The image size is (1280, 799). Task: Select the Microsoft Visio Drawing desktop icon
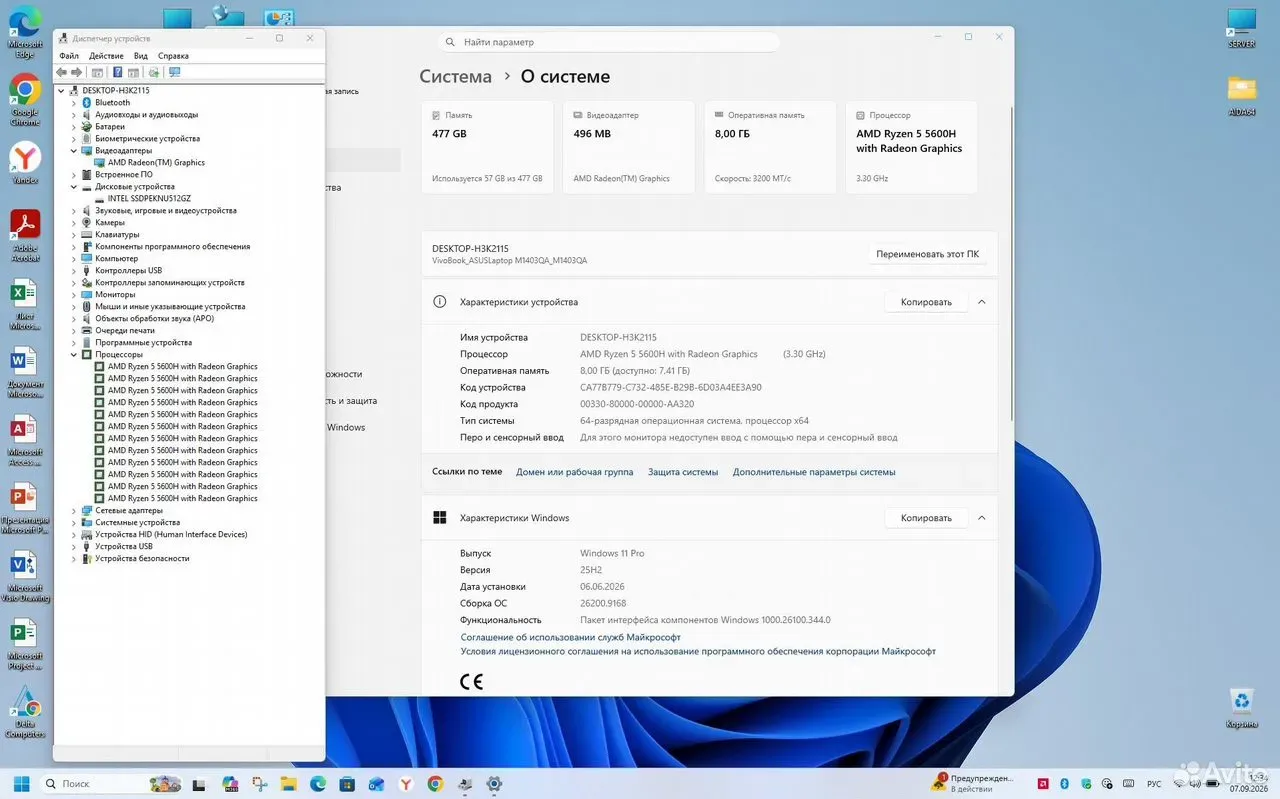(x=24, y=577)
